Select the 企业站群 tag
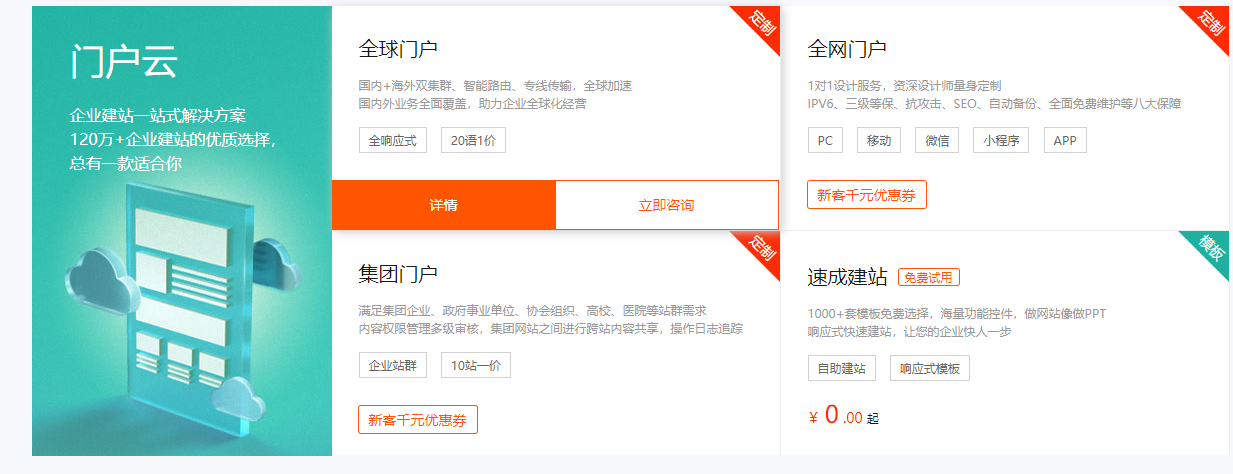This screenshot has height=474, width=1233. pyautogui.click(x=393, y=365)
